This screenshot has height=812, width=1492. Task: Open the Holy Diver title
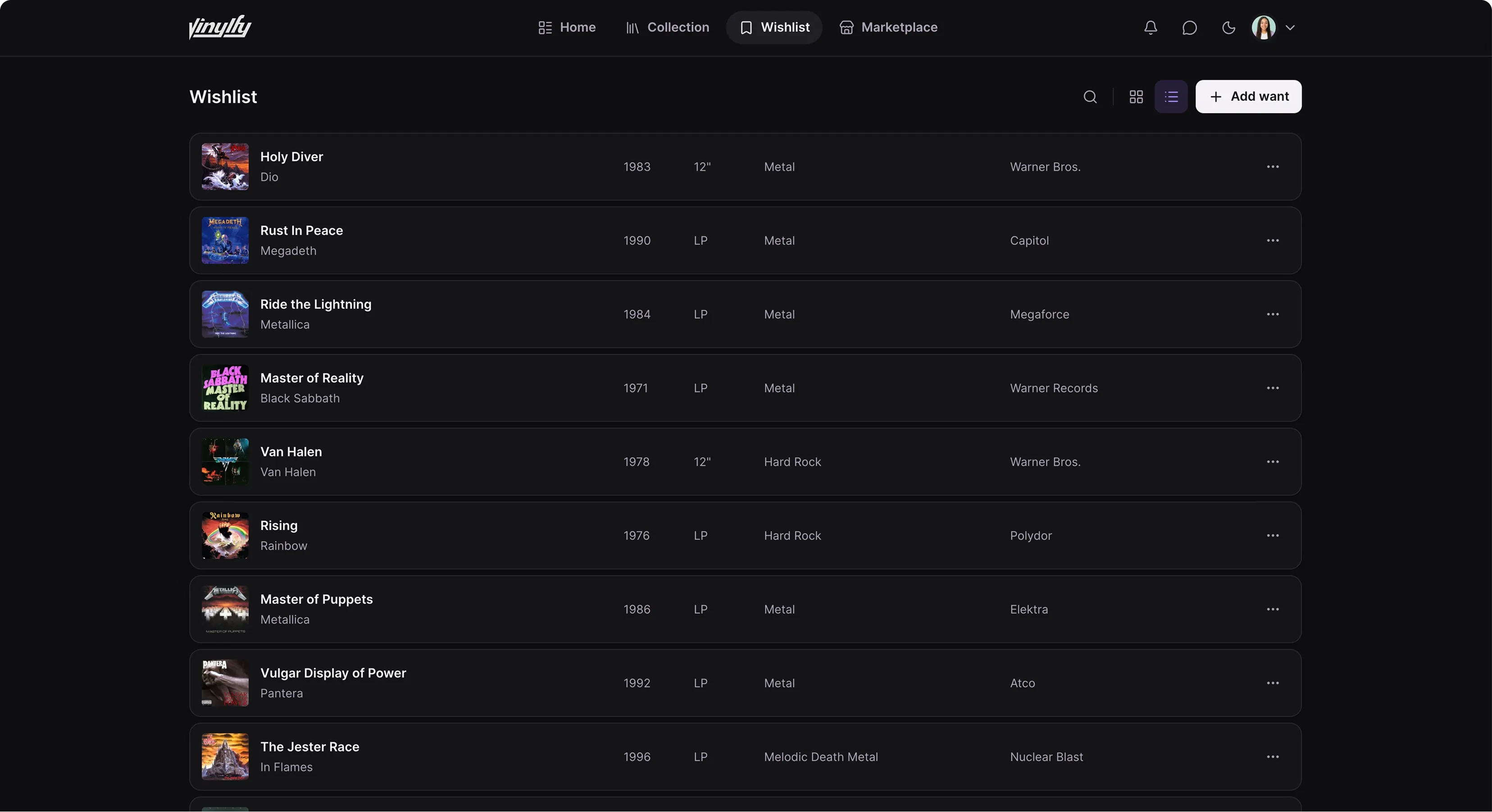[291, 157]
